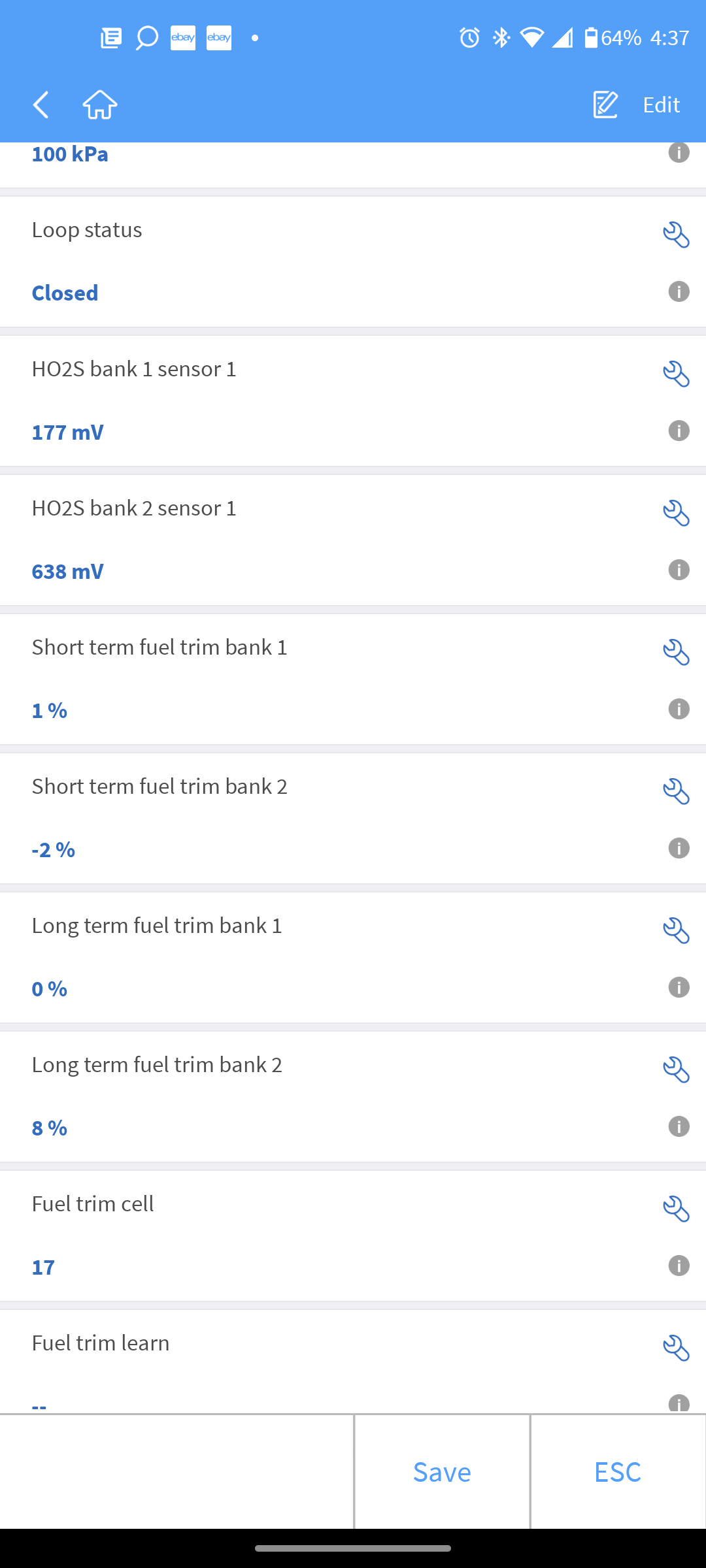Show info for the 638 mV reading

click(679, 570)
